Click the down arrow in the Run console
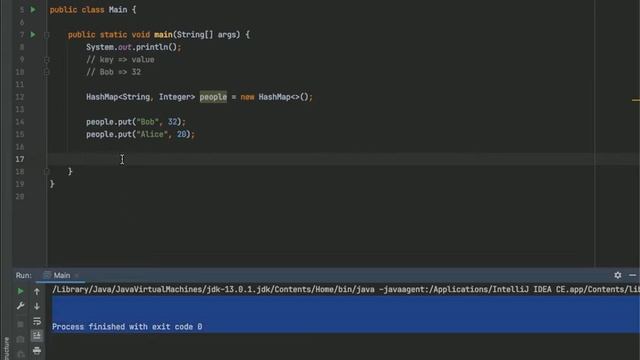Viewport: 640px width, 360px height. tap(37, 306)
